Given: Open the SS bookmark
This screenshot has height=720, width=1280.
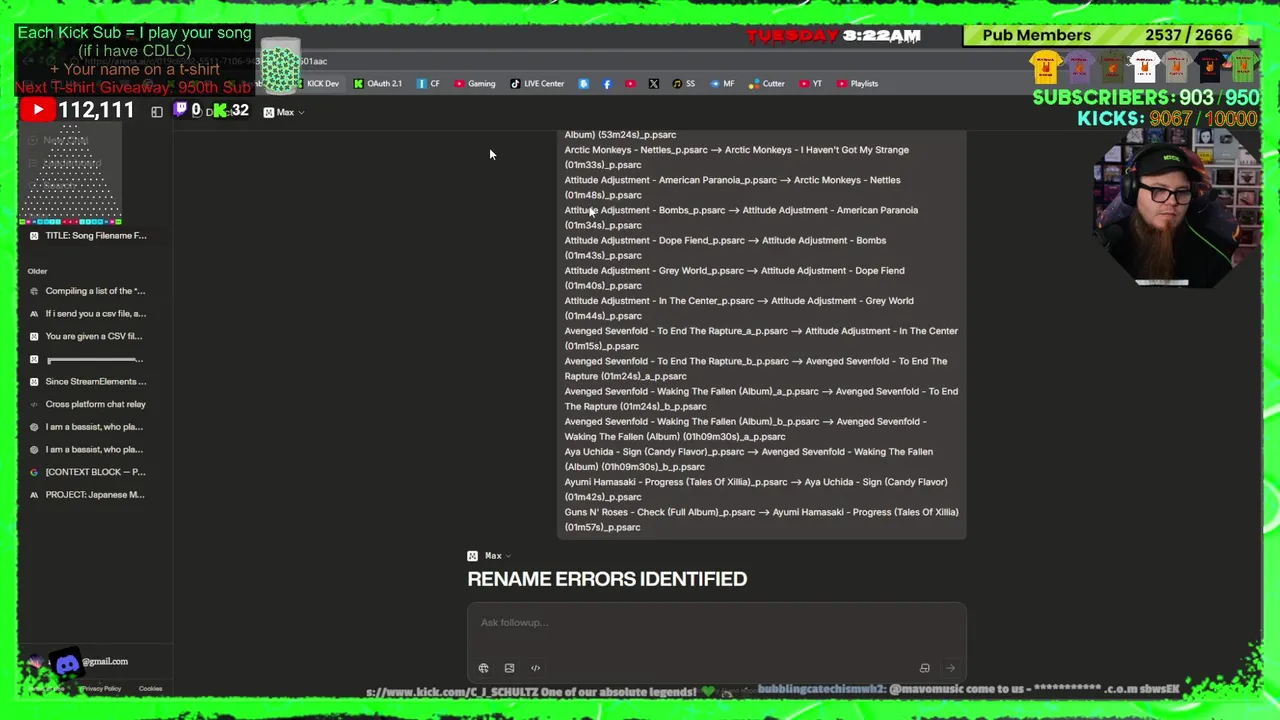Looking at the screenshot, I should tap(684, 84).
